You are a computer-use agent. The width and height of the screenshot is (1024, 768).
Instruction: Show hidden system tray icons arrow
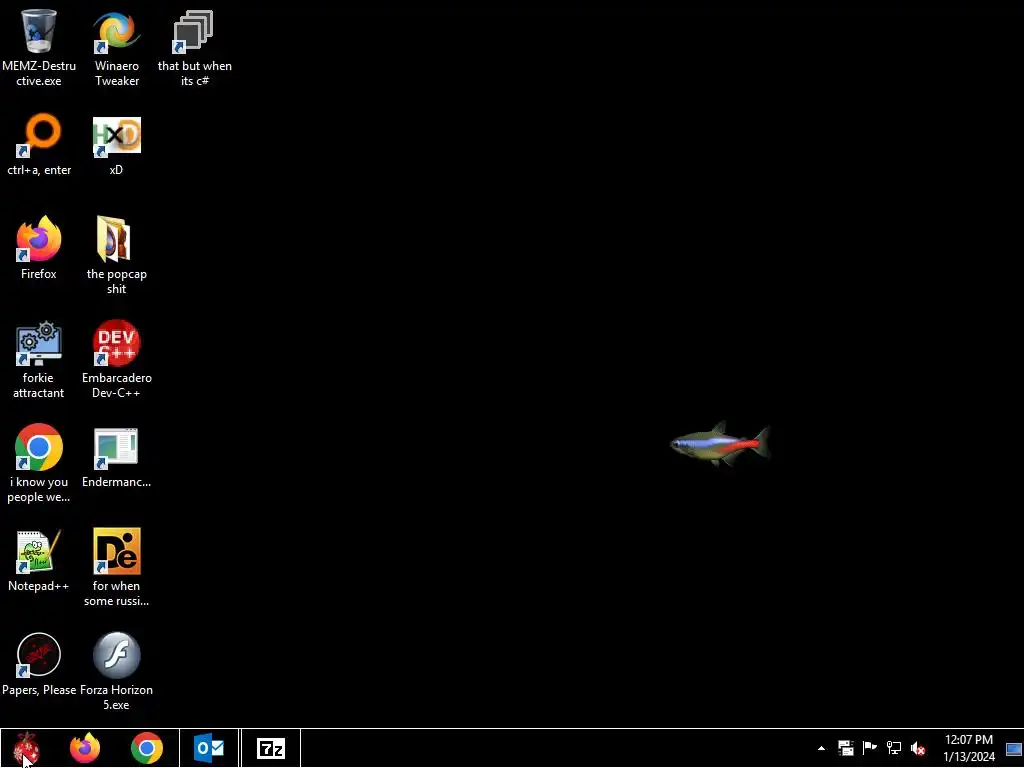822,748
